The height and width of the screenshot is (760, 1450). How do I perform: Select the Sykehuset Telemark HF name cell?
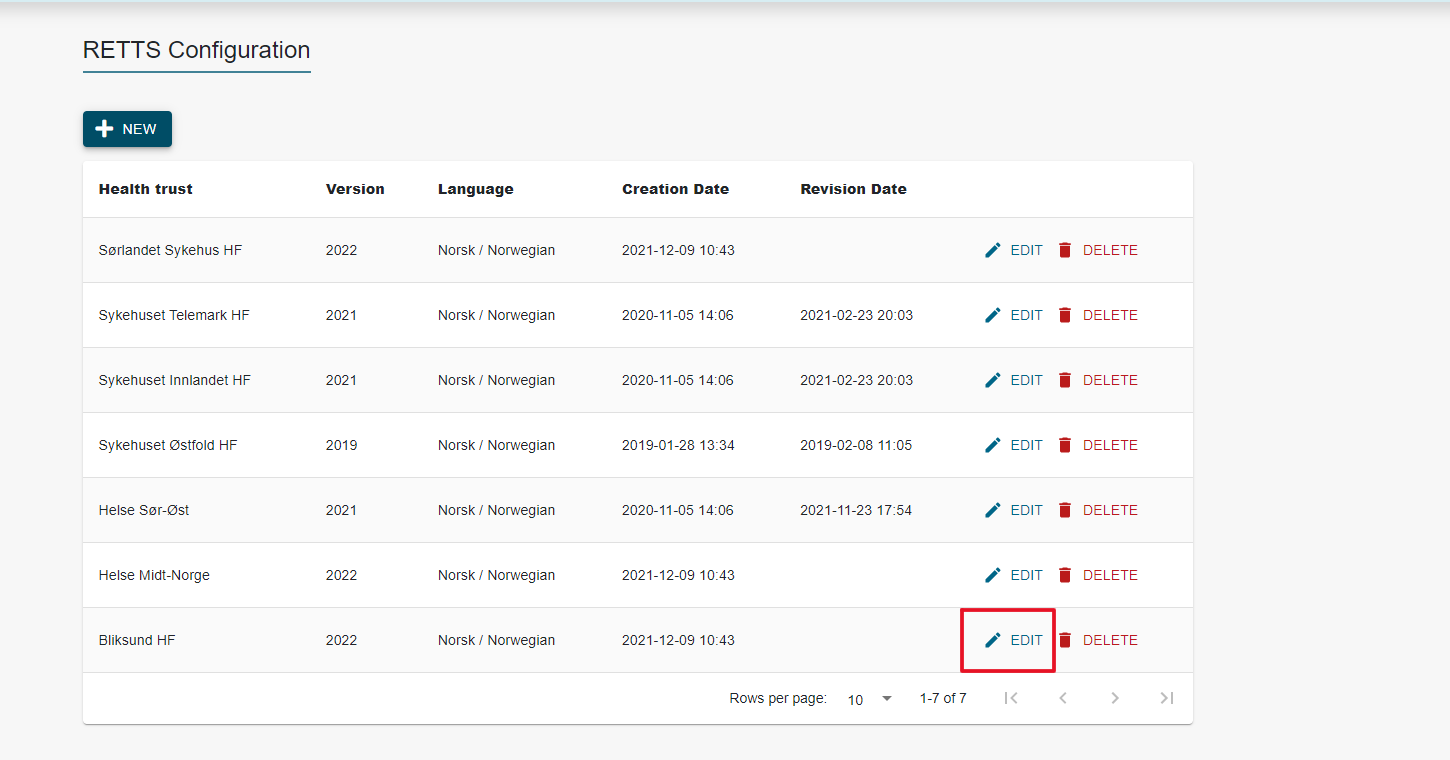(x=174, y=315)
